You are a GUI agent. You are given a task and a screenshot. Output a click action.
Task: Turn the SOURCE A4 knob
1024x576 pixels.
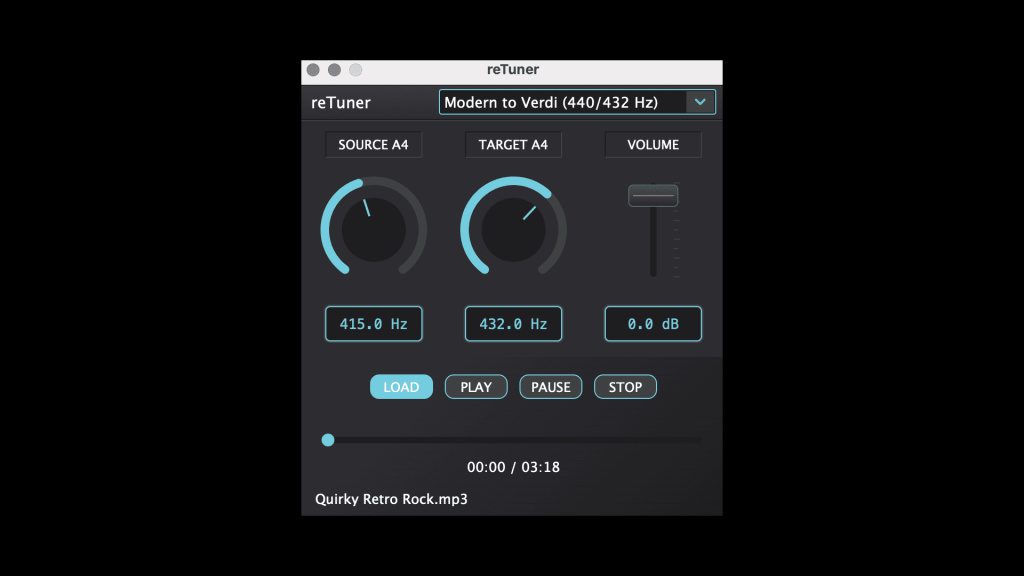(x=373, y=229)
